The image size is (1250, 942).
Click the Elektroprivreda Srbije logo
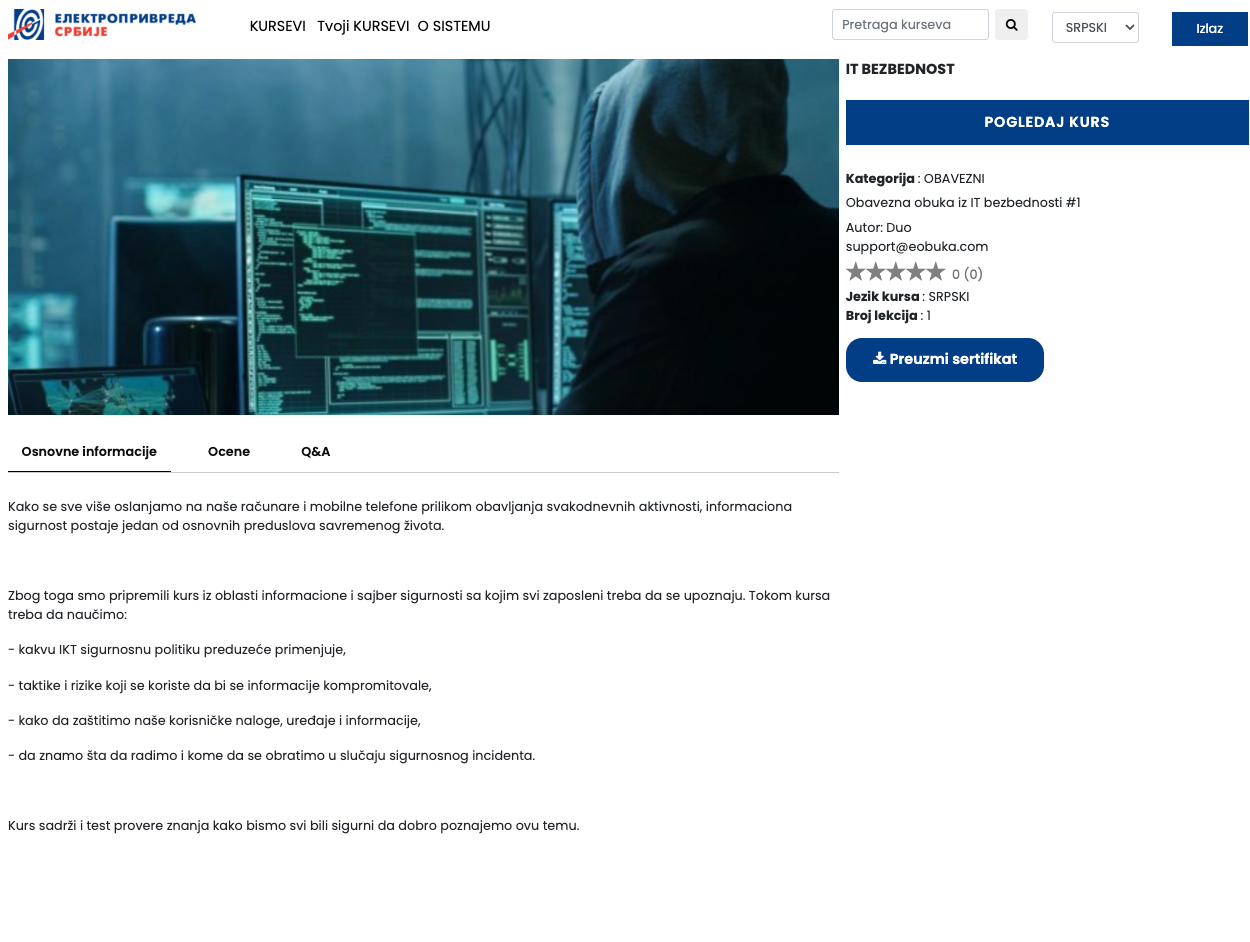(x=102, y=24)
